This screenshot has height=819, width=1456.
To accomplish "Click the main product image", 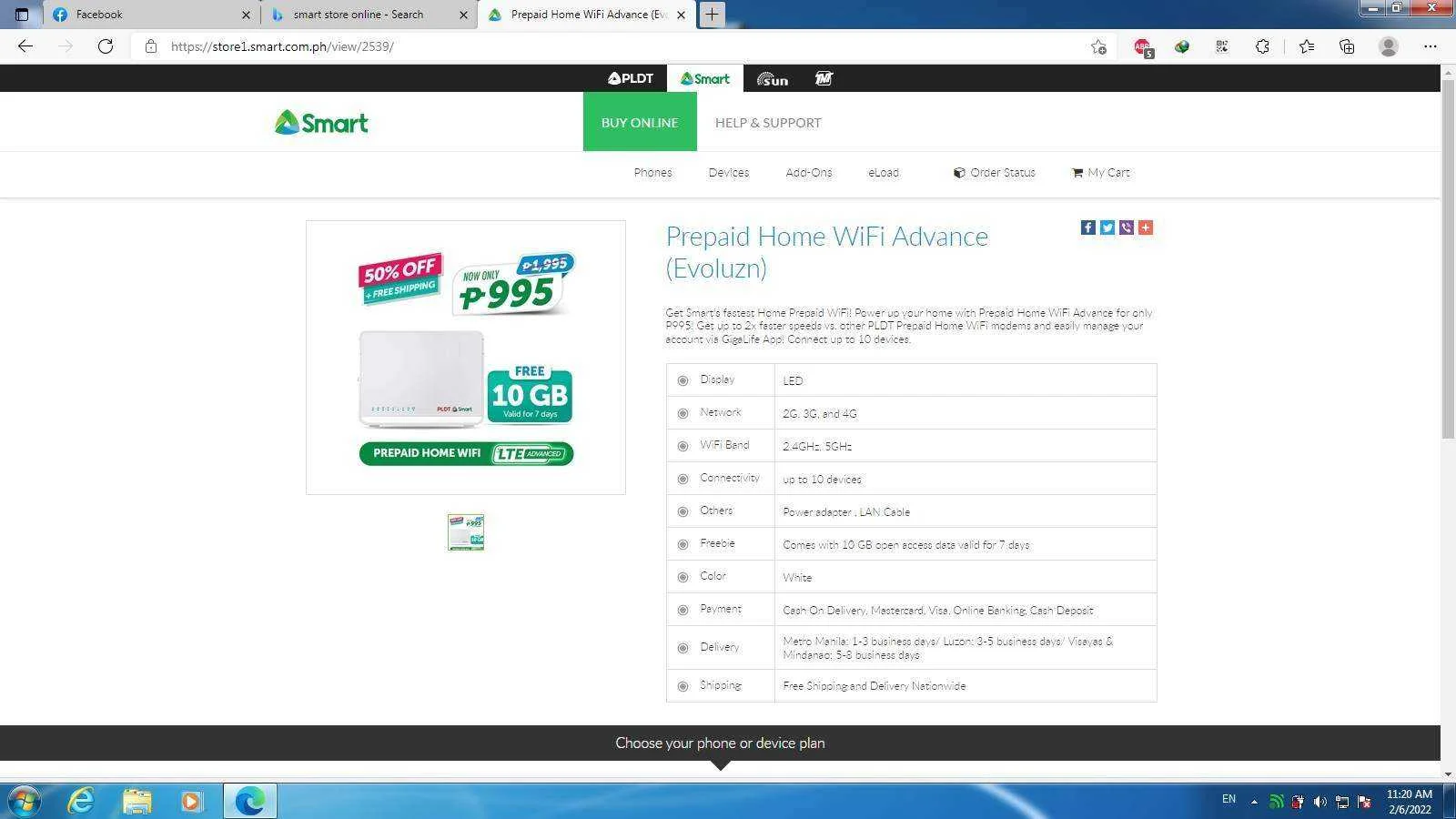I will click(466, 358).
